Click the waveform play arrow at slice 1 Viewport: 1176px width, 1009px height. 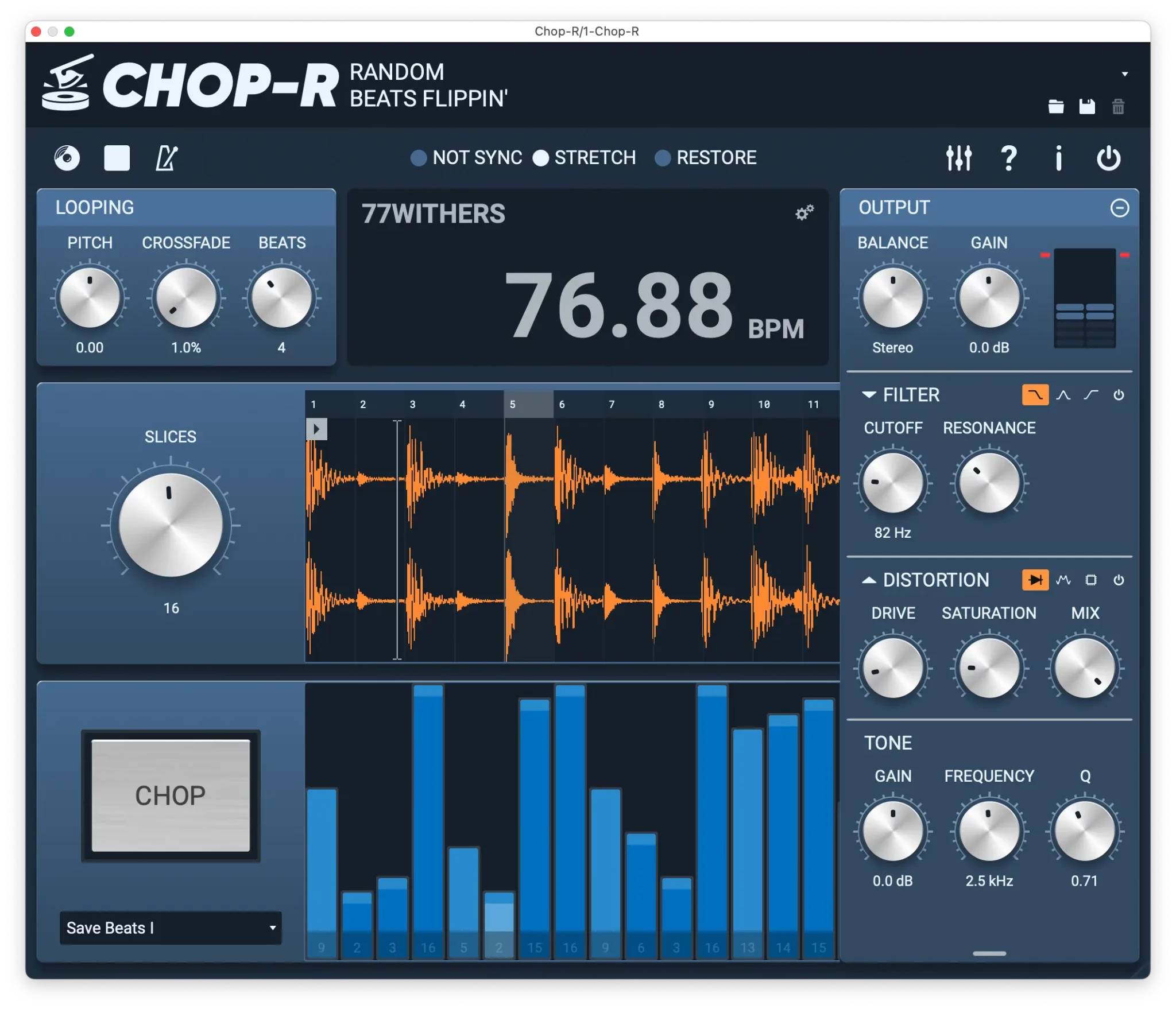click(316, 429)
